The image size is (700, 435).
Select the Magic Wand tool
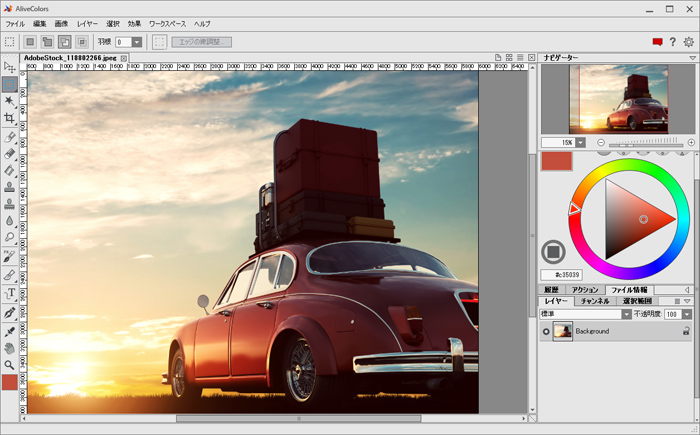(x=9, y=101)
